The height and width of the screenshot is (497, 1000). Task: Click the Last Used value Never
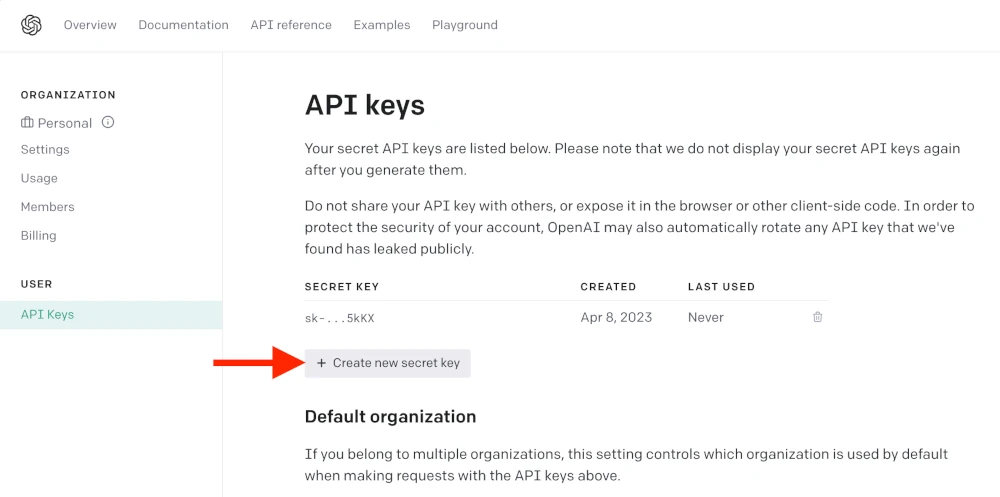[x=705, y=317]
